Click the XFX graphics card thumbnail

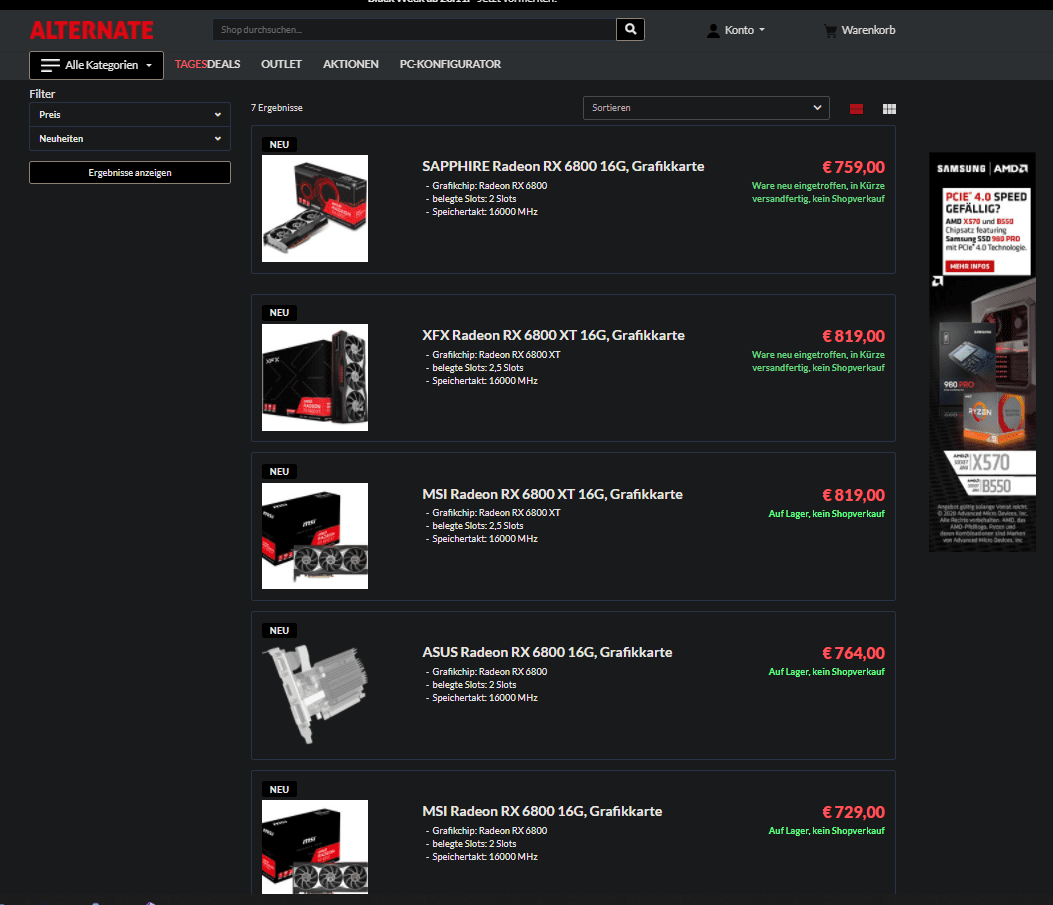(315, 377)
